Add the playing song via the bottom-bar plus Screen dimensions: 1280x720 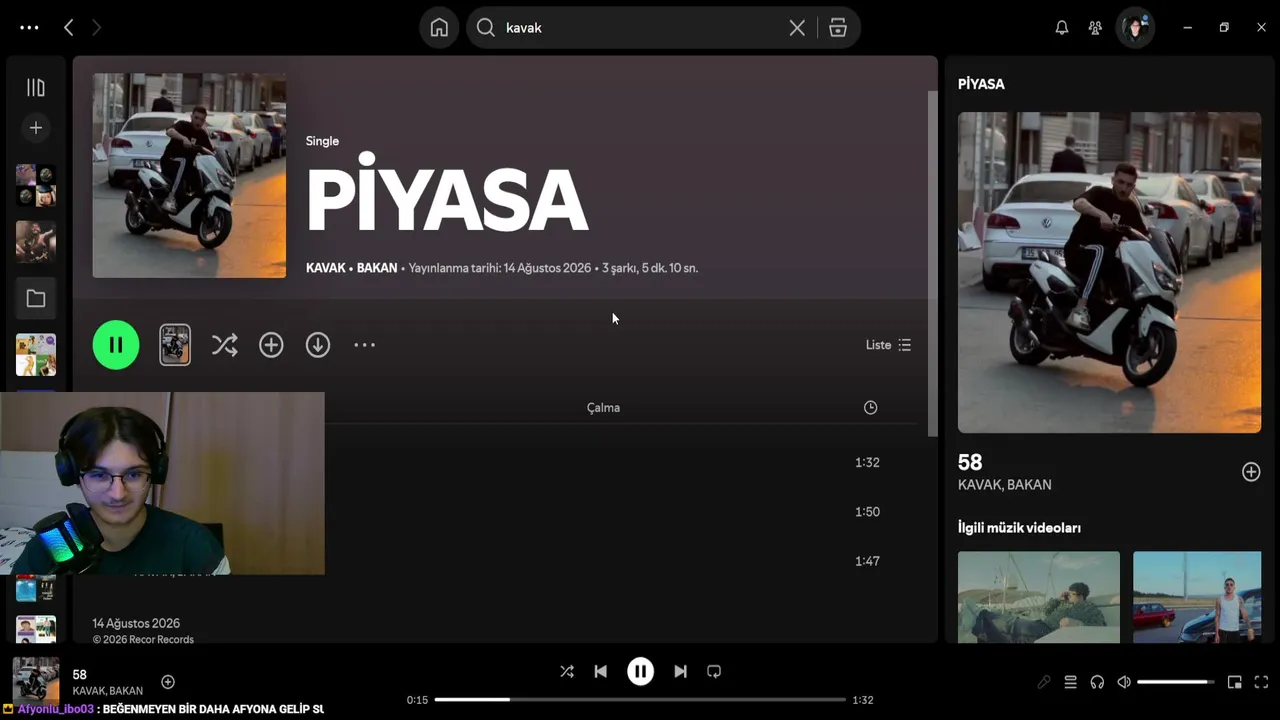[168, 682]
